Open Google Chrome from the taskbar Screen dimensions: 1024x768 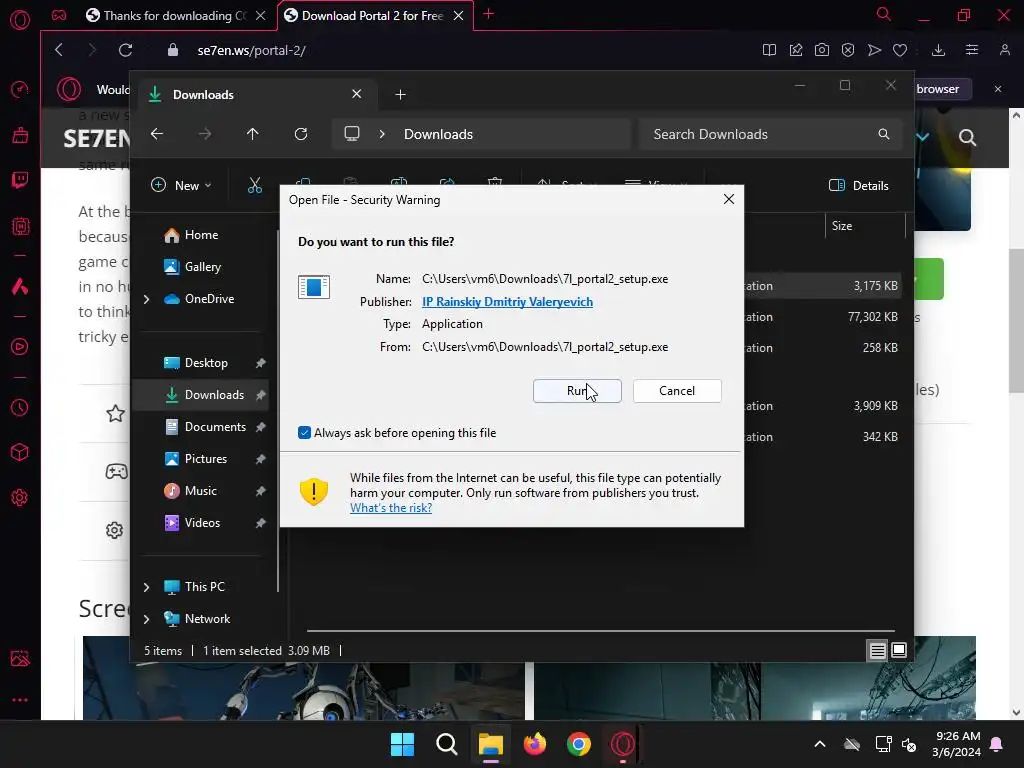[x=579, y=744]
